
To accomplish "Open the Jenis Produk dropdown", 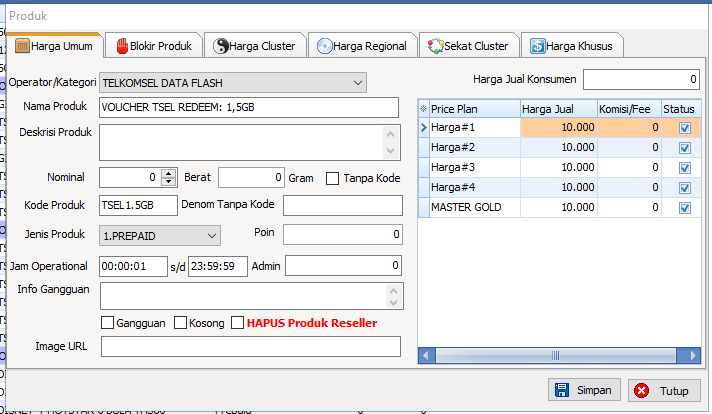I will [212, 236].
